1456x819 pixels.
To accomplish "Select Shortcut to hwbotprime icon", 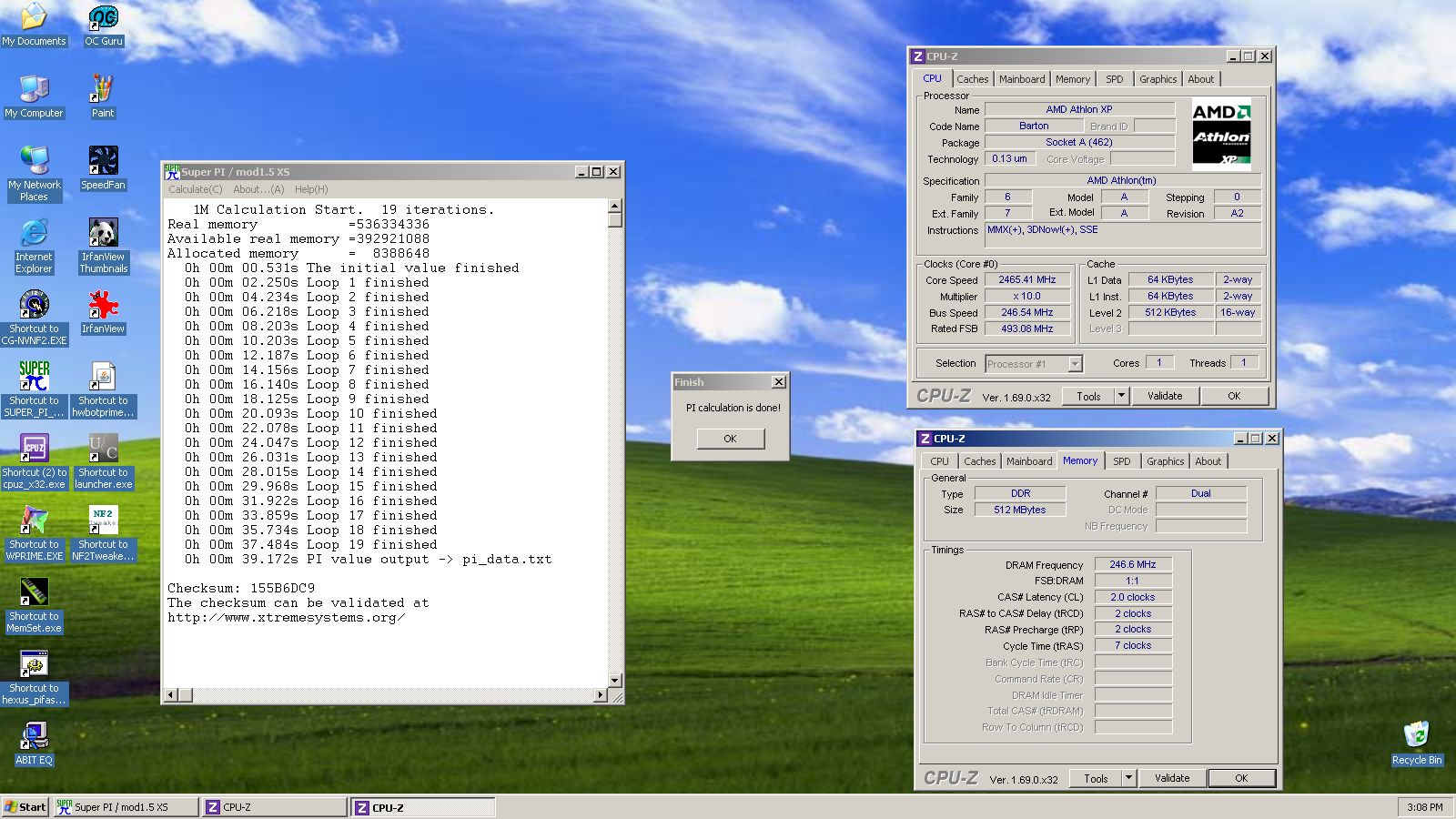I will pyautogui.click(x=103, y=390).
